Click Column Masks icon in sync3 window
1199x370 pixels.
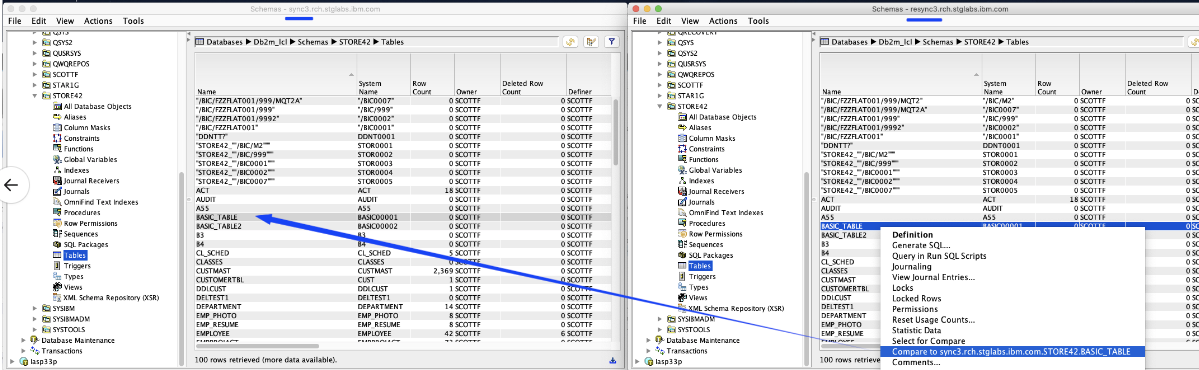coord(57,128)
